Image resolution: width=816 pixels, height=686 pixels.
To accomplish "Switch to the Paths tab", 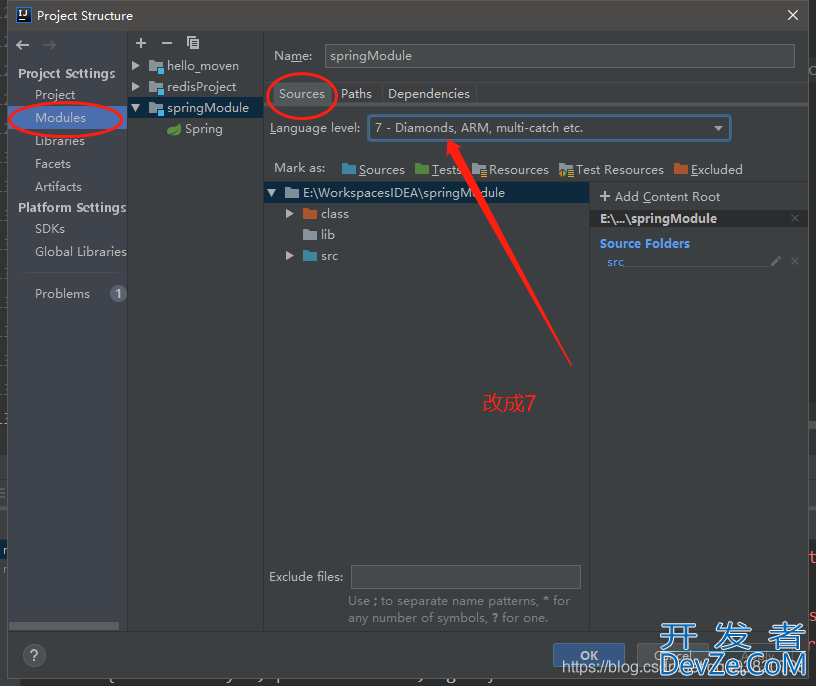I will 356,94.
